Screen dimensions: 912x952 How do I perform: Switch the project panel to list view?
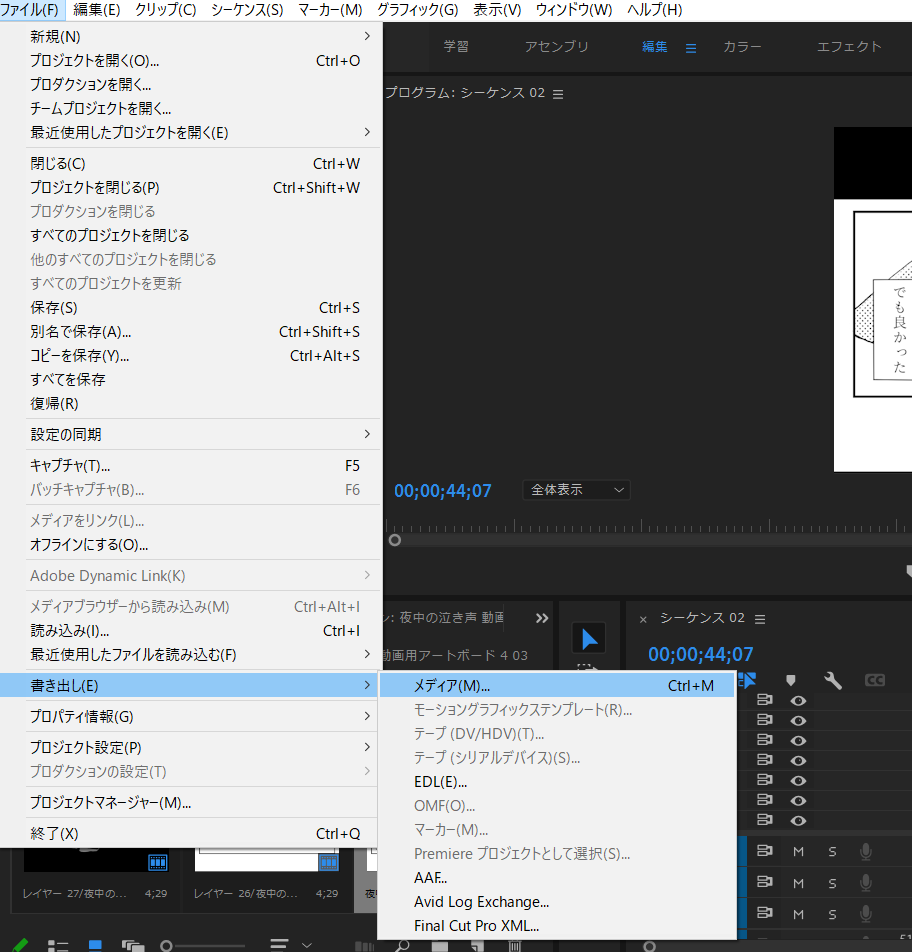[59, 943]
